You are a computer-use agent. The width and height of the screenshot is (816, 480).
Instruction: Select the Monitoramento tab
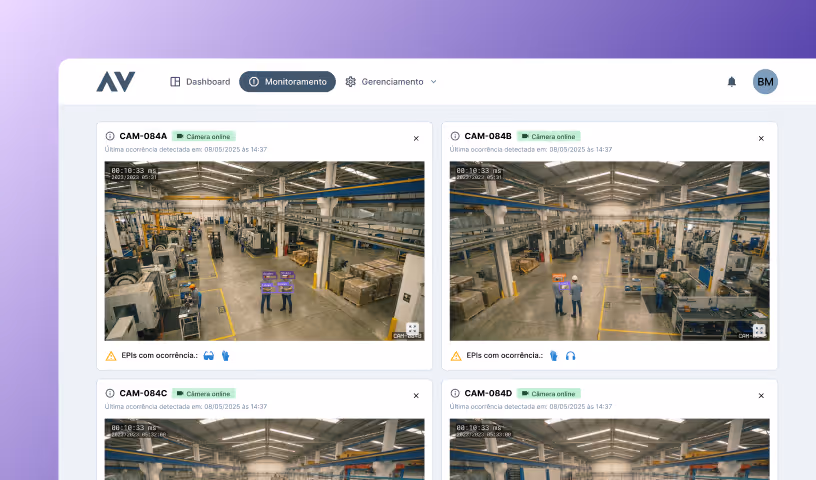(x=287, y=82)
